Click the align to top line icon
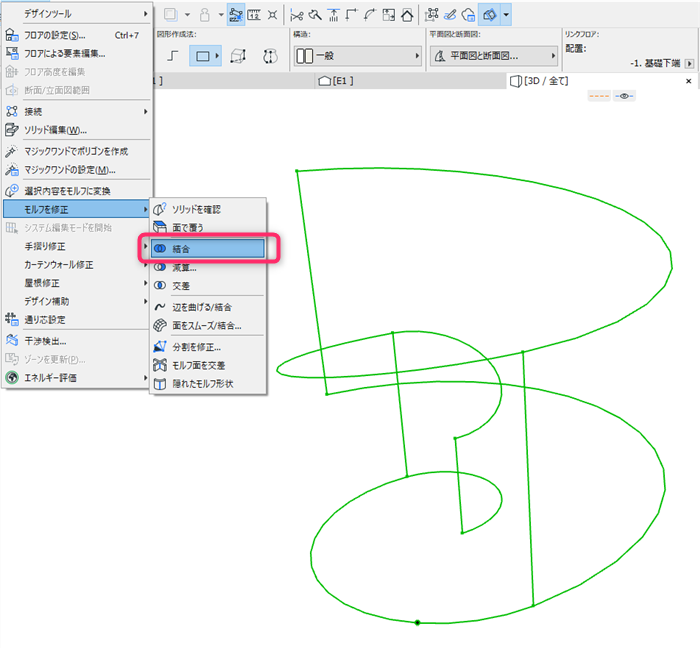 333,15
